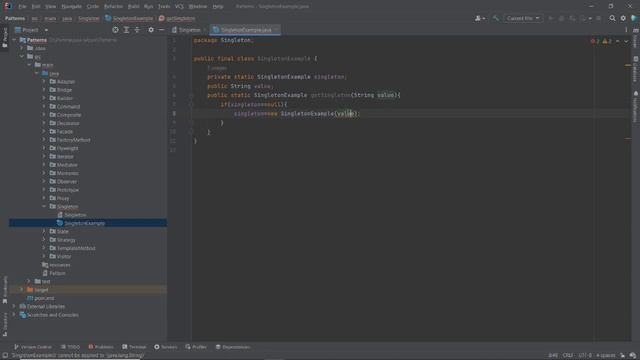Screen dimensions: 640x360
Task: Open the Maven side panel button
Action: [x=636, y=38]
